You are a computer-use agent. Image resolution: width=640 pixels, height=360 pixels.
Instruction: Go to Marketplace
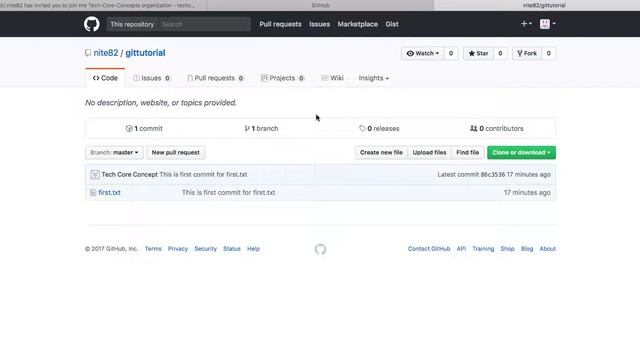358,24
